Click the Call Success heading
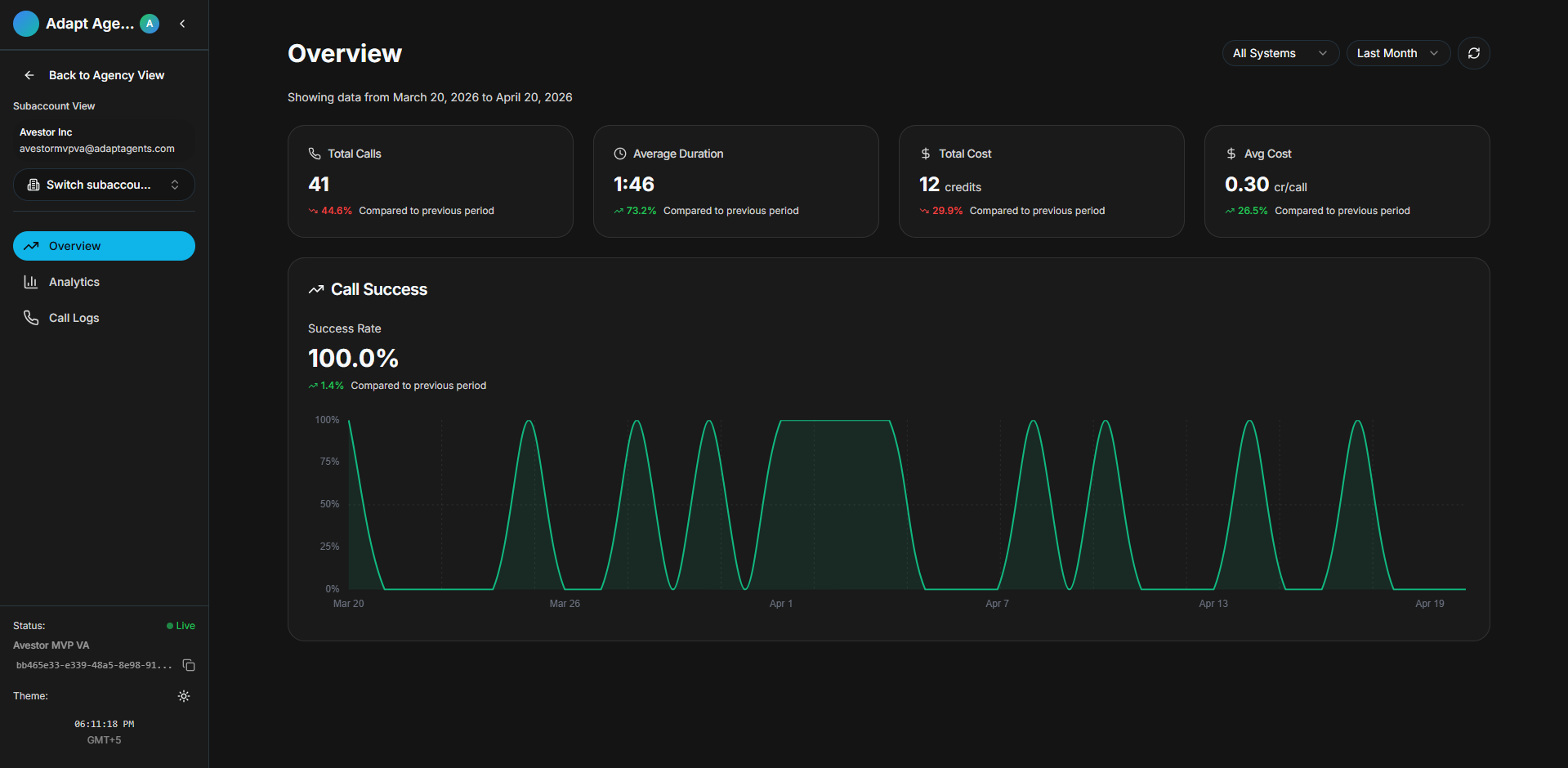Image resolution: width=1568 pixels, height=768 pixels. click(379, 289)
